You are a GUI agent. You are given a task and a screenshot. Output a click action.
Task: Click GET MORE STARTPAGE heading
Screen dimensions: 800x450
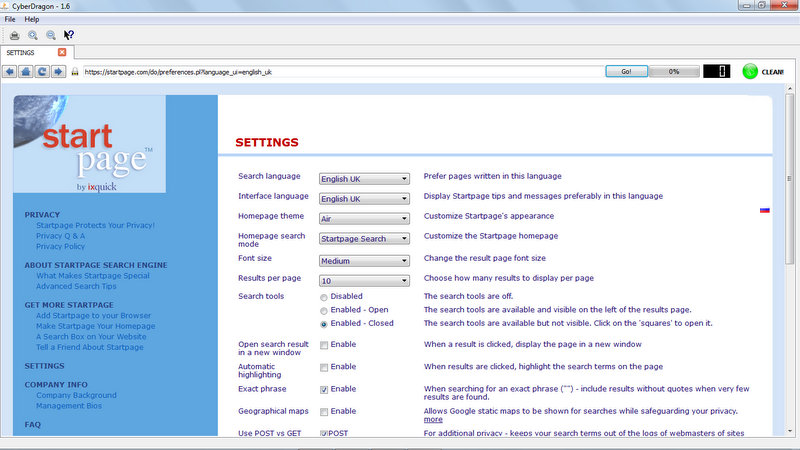(x=69, y=305)
